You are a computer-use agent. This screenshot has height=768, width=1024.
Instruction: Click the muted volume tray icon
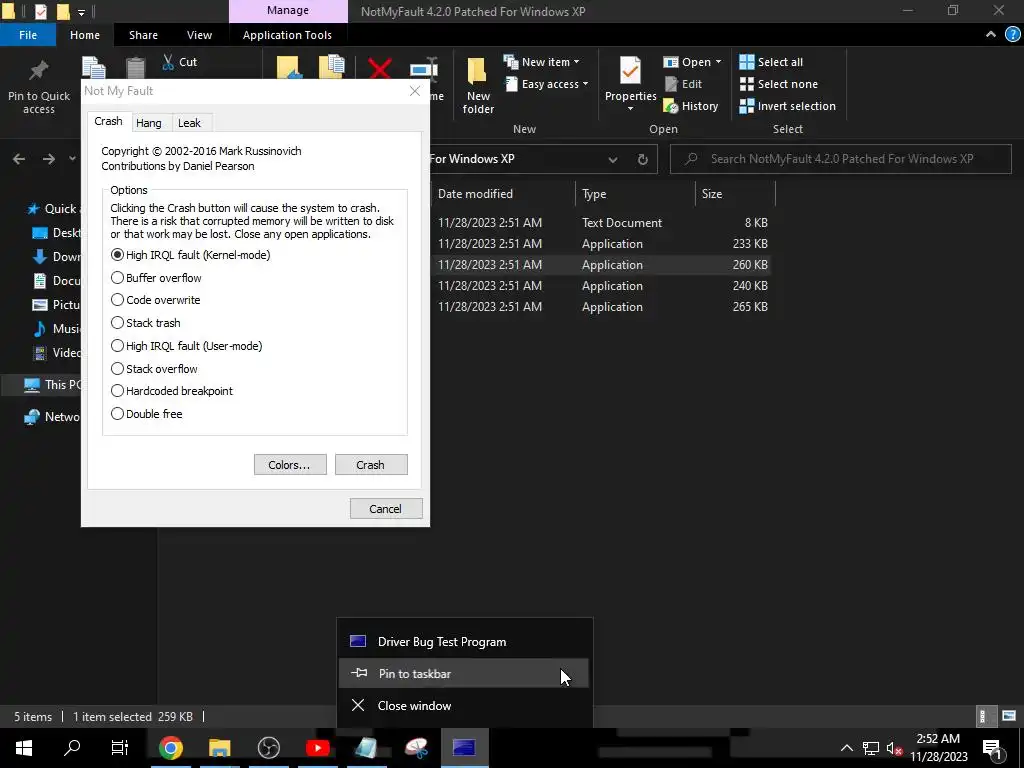(894, 748)
